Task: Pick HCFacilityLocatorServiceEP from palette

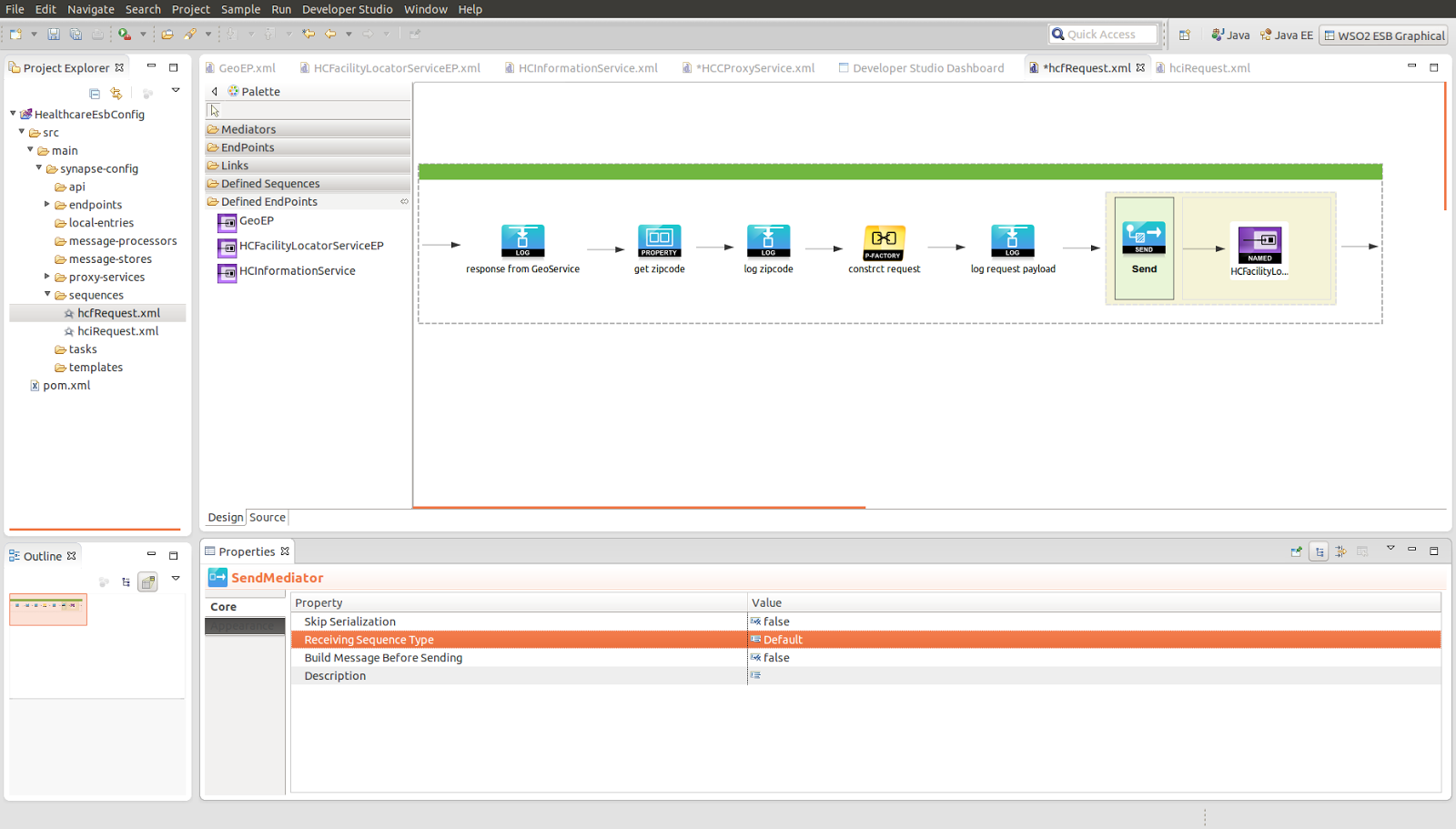Action: [x=301, y=247]
